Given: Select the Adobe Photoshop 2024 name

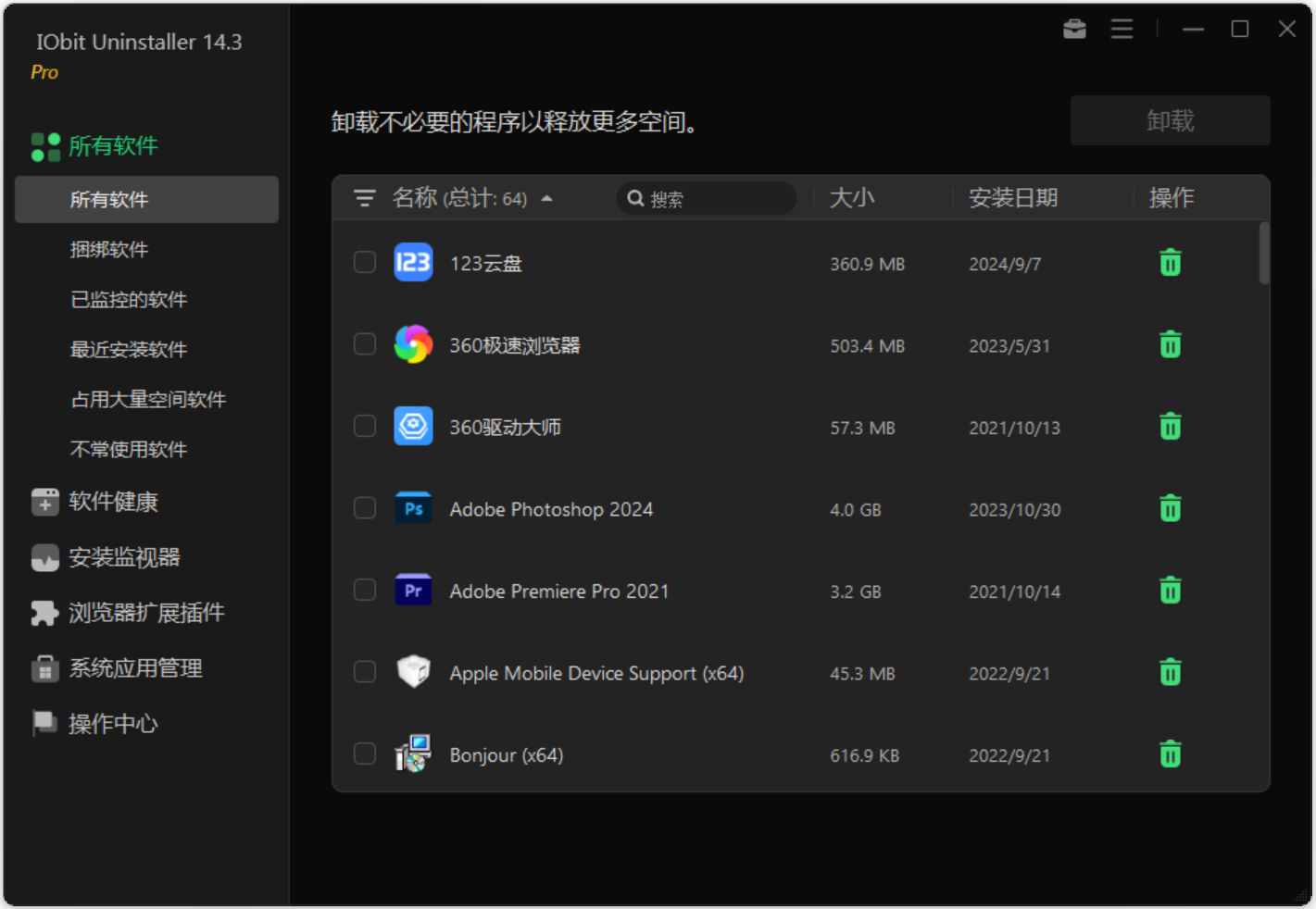Looking at the screenshot, I should [551, 509].
